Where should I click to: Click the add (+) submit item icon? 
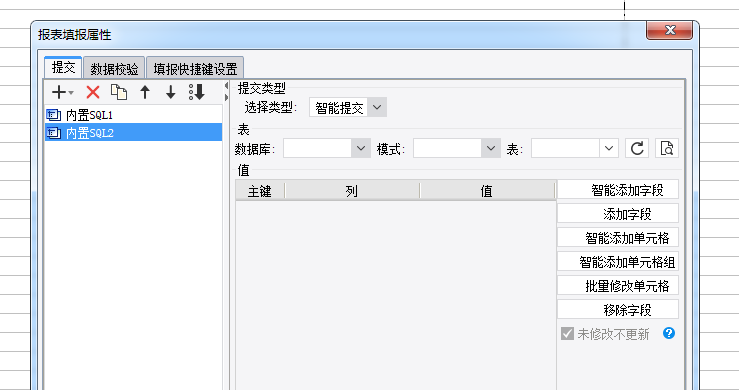(x=58, y=92)
